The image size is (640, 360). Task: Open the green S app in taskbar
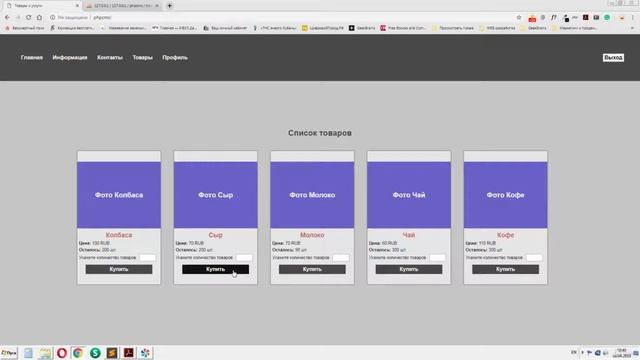pos(95,353)
